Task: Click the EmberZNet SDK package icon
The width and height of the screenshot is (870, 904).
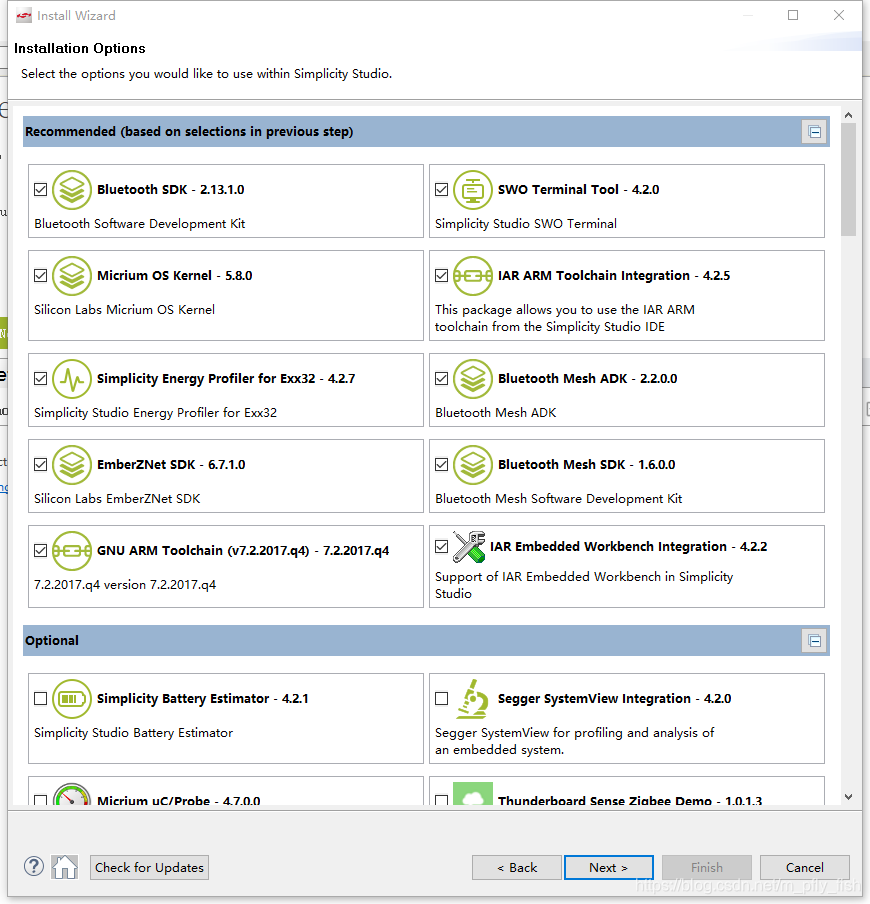Action: point(72,465)
